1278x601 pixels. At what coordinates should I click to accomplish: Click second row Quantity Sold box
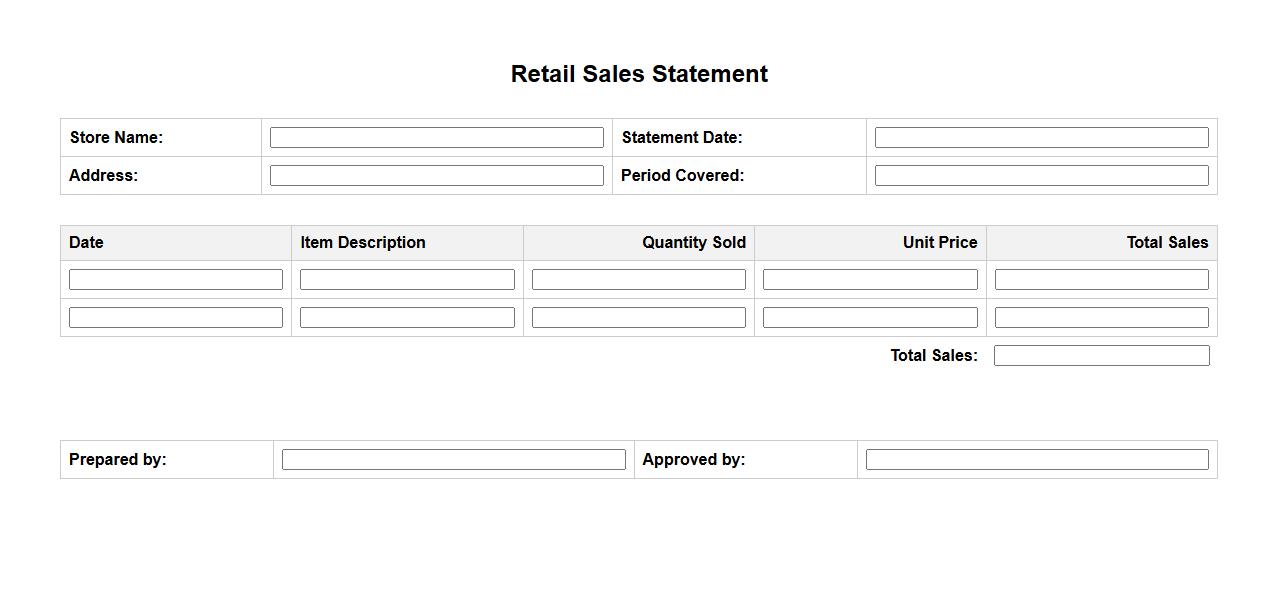point(638,318)
